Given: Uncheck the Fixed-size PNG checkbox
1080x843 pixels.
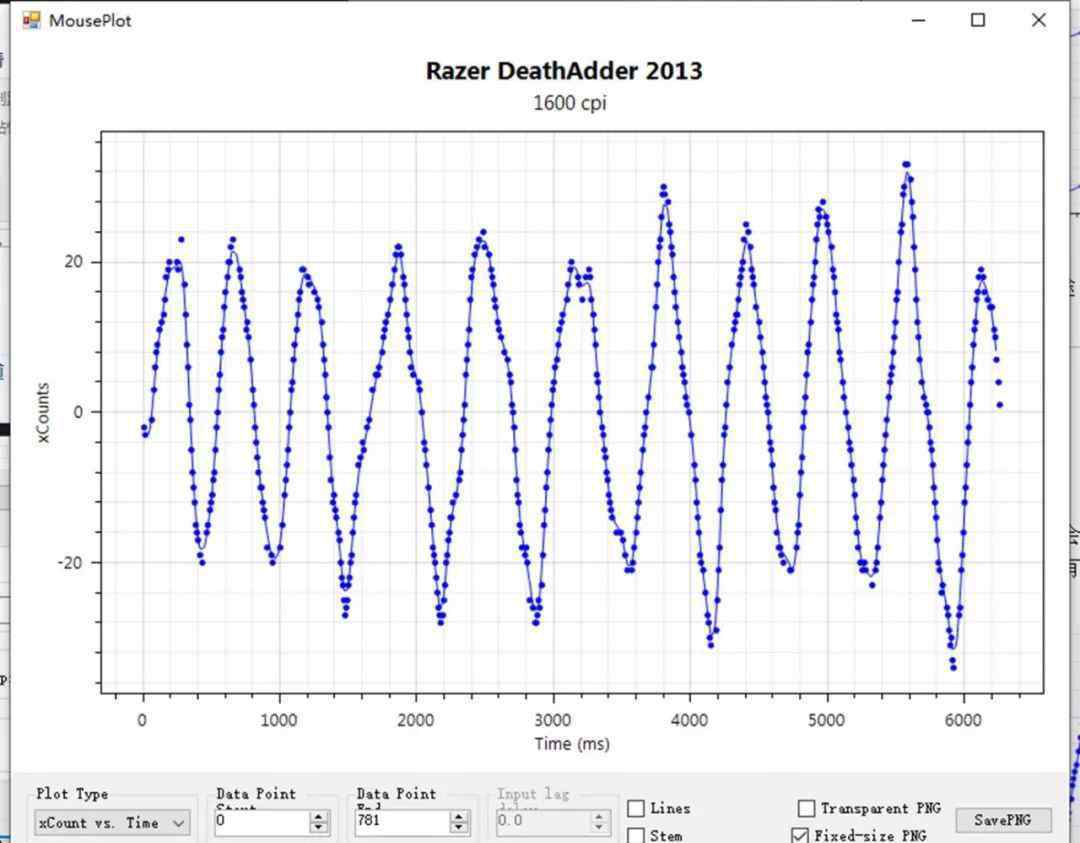Looking at the screenshot, I should tap(800, 836).
